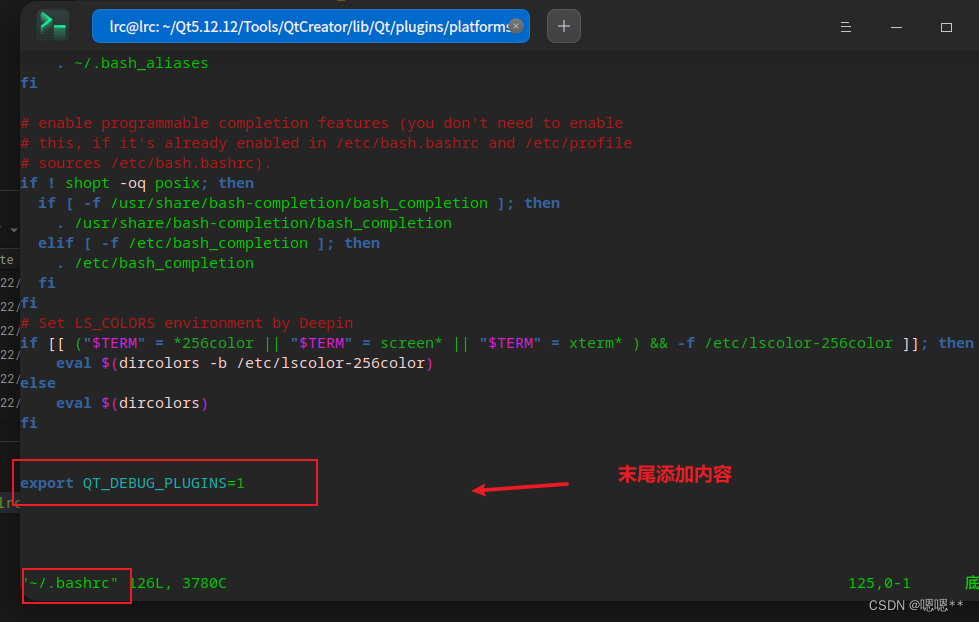The height and width of the screenshot is (622, 979).
Task: Click the comment '# sources /etc/bash.bashrc).'
Action: 145,163
